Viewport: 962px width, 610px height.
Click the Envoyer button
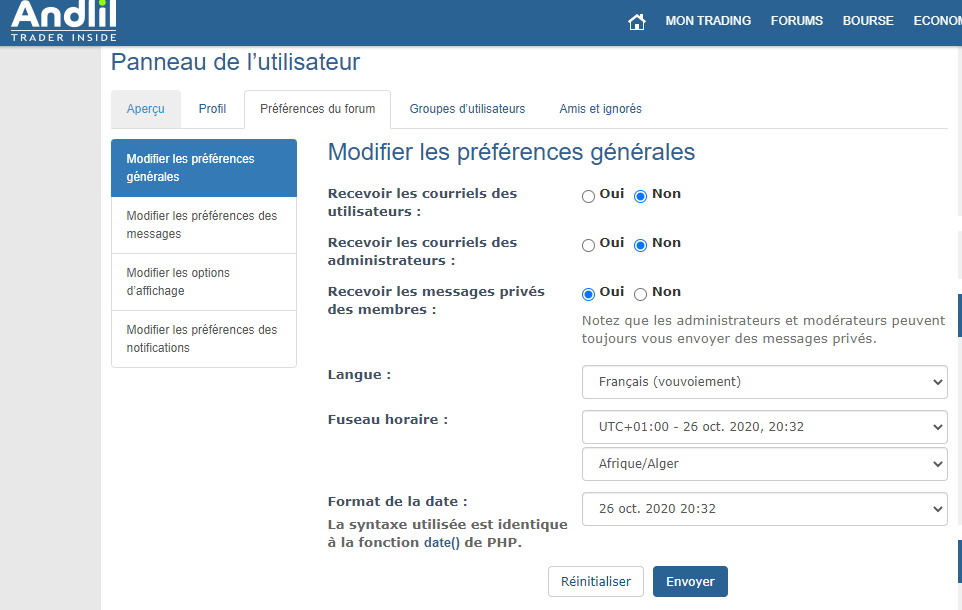coord(690,581)
